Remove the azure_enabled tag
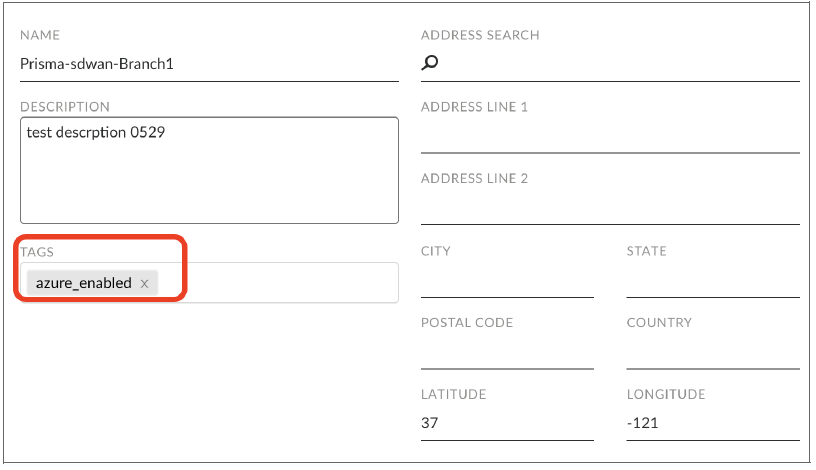The height and width of the screenshot is (470, 816). (144, 284)
